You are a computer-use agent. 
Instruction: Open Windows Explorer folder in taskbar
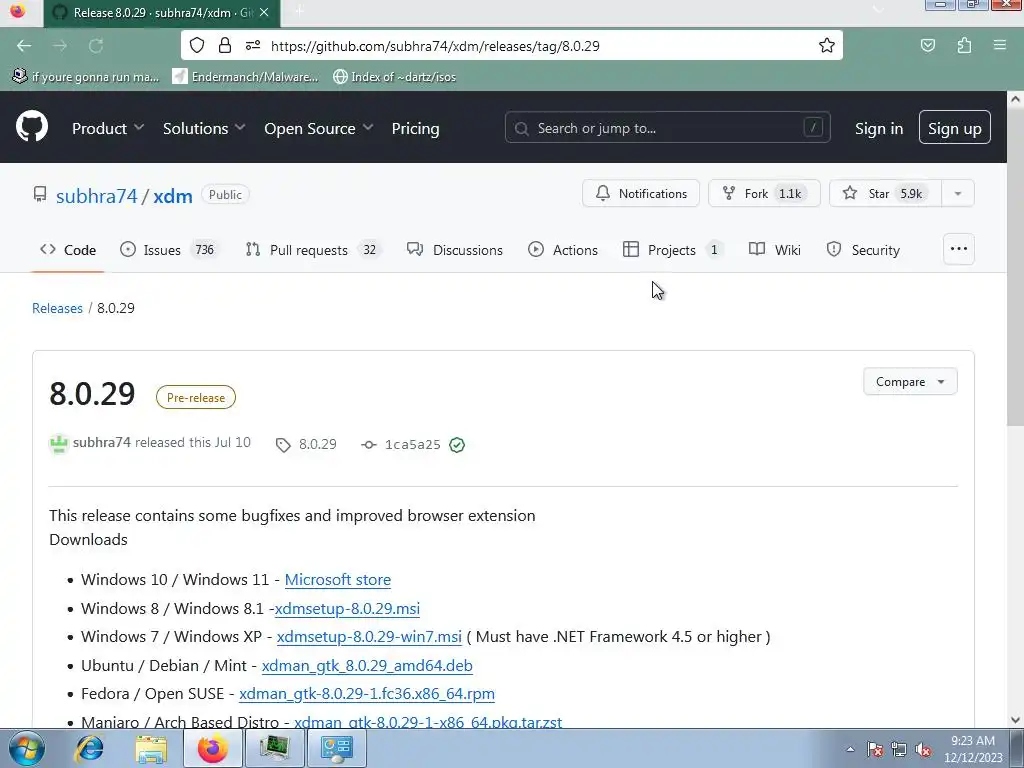coord(151,749)
